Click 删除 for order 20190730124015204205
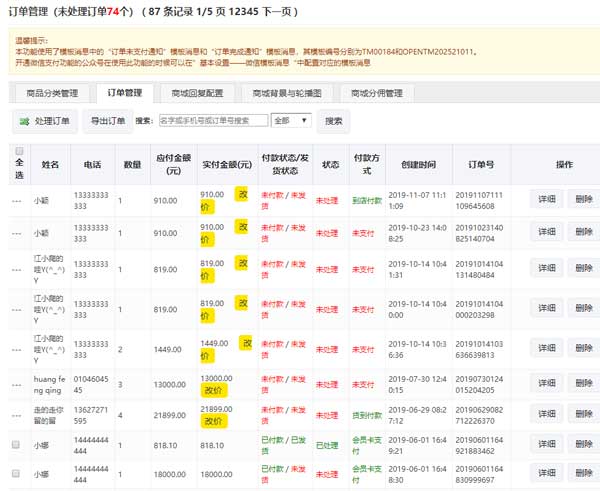Screen dimensions: 600x491 click(x=584, y=383)
